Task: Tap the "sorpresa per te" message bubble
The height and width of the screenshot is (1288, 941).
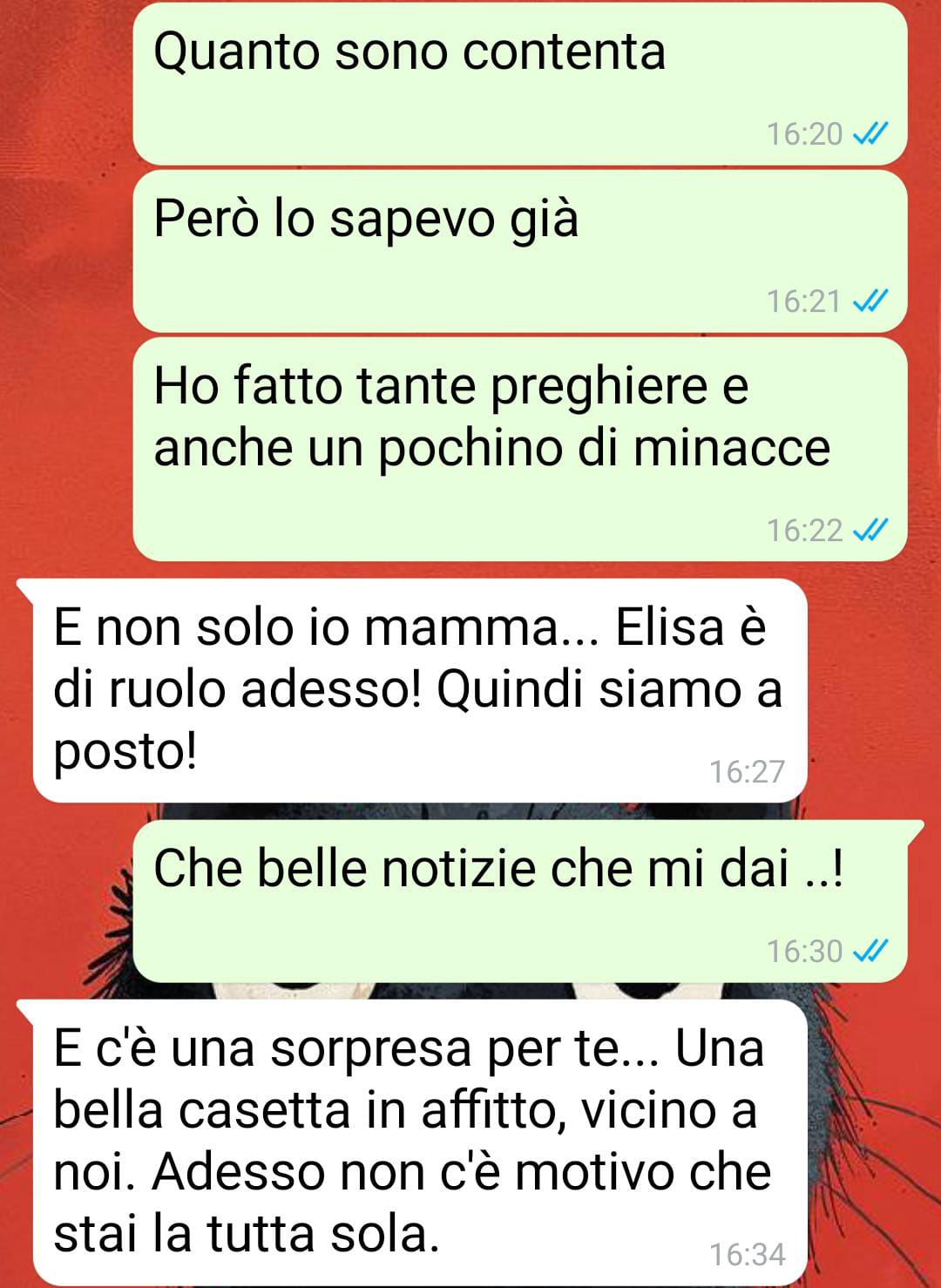Action: (420, 1142)
